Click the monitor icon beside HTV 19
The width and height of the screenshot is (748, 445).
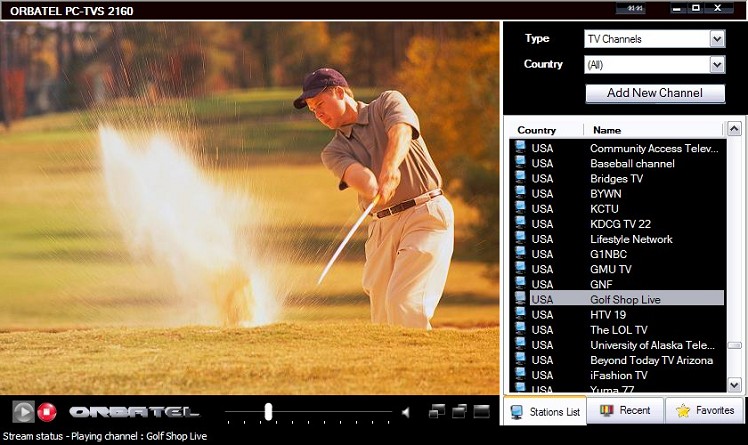pyautogui.click(x=520, y=313)
